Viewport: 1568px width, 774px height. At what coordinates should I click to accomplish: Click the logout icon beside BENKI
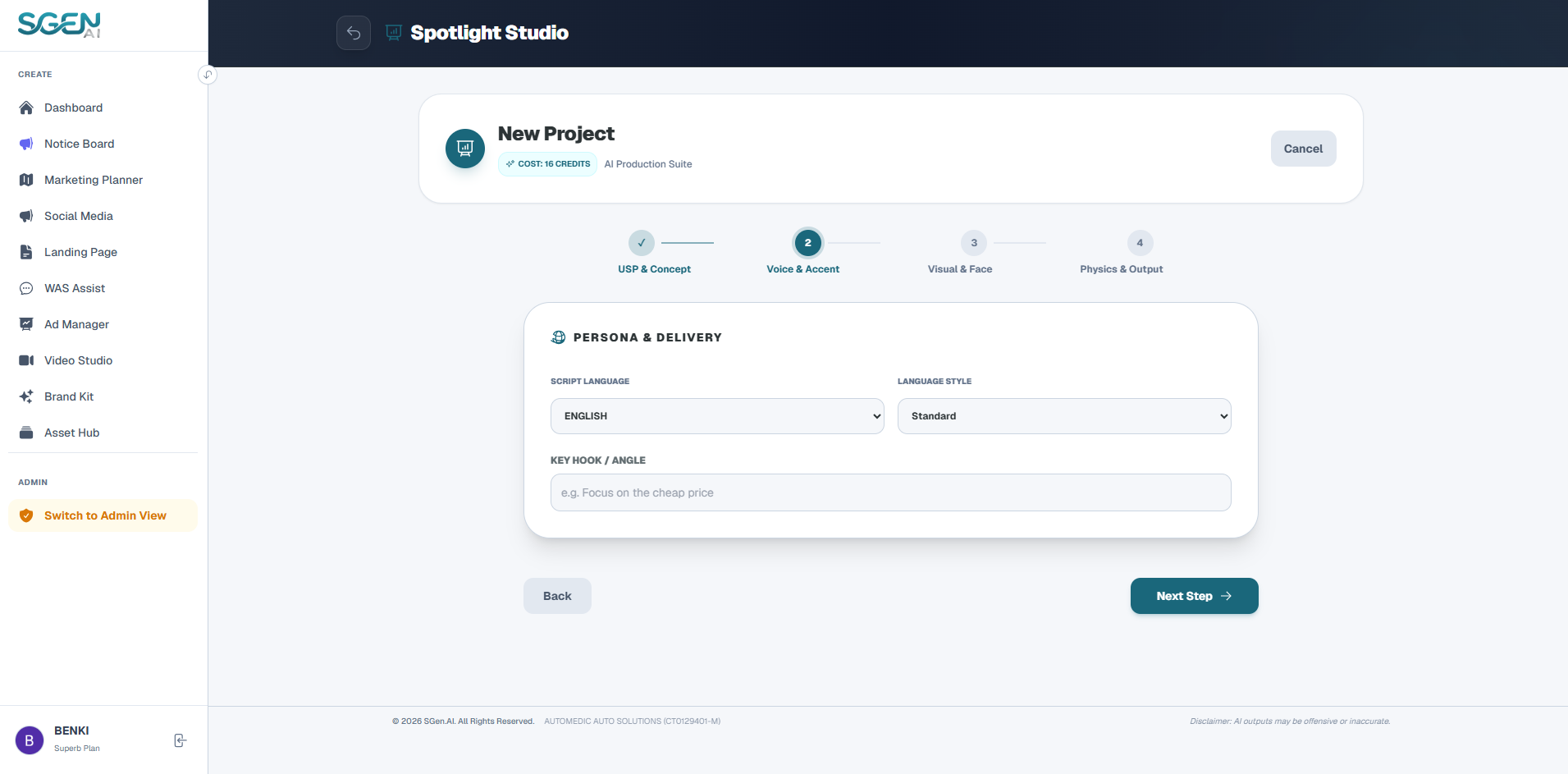[x=181, y=740]
